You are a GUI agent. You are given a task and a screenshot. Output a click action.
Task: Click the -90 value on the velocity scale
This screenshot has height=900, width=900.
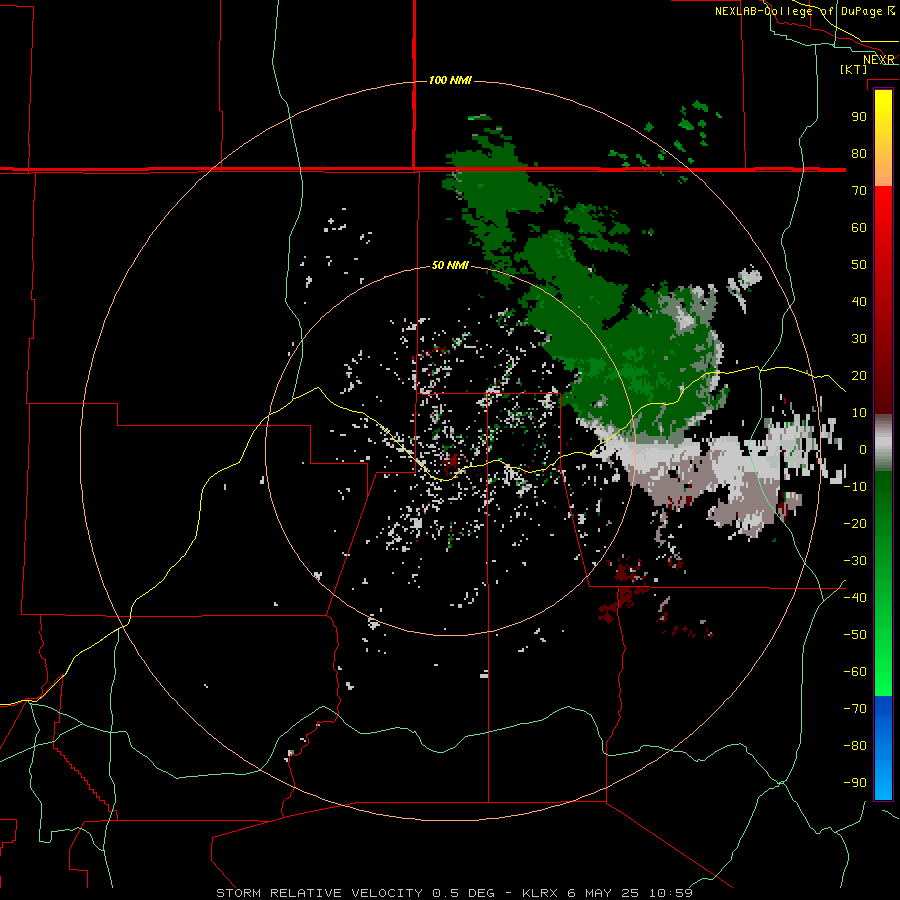click(855, 783)
